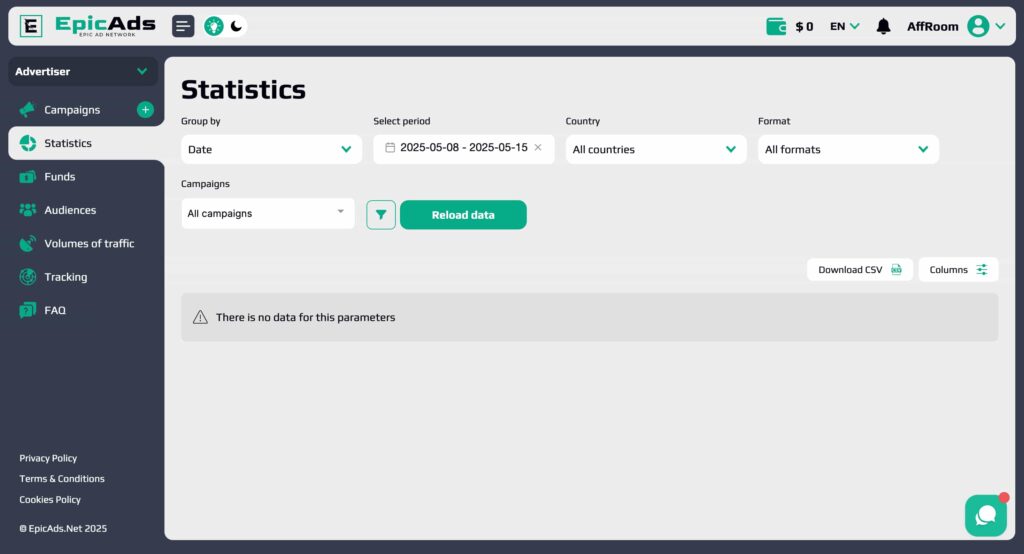Clear the selected period with X
The height and width of the screenshot is (554, 1024).
[x=538, y=148]
